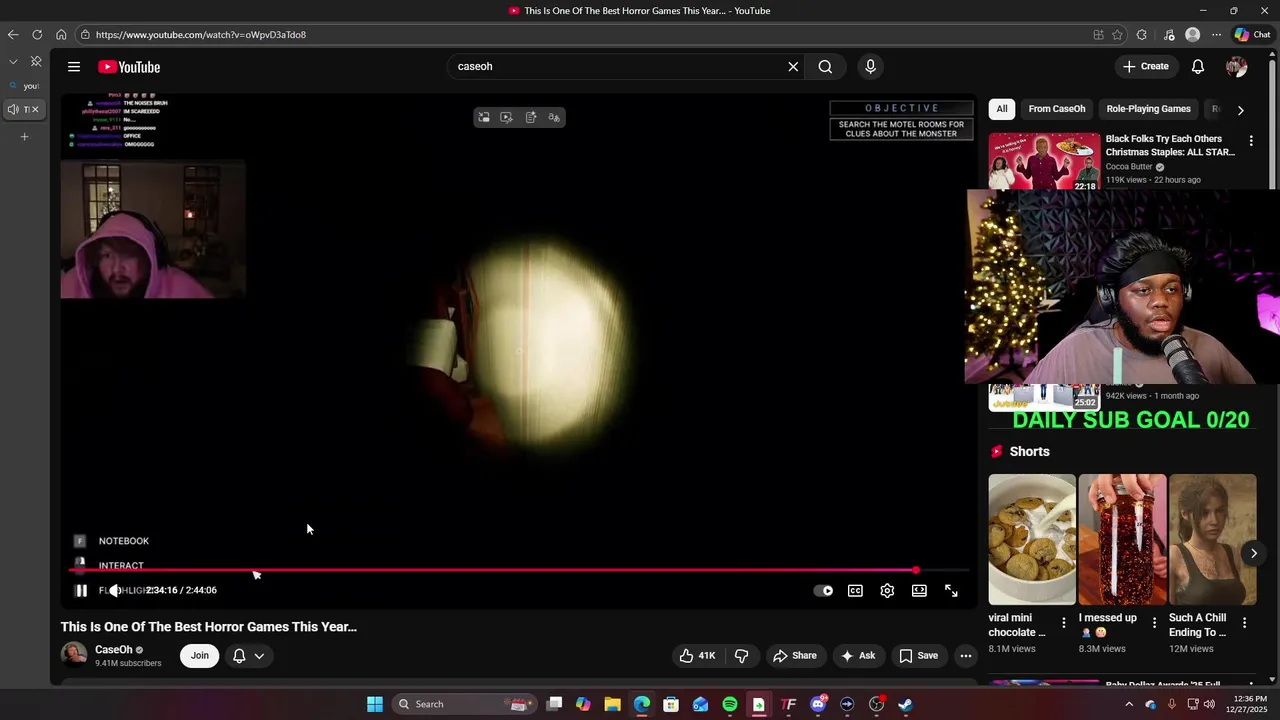Screen dimensions: 1280x720
Task: Click the screen-capture icon in the video toolbar
Action: 484,118
